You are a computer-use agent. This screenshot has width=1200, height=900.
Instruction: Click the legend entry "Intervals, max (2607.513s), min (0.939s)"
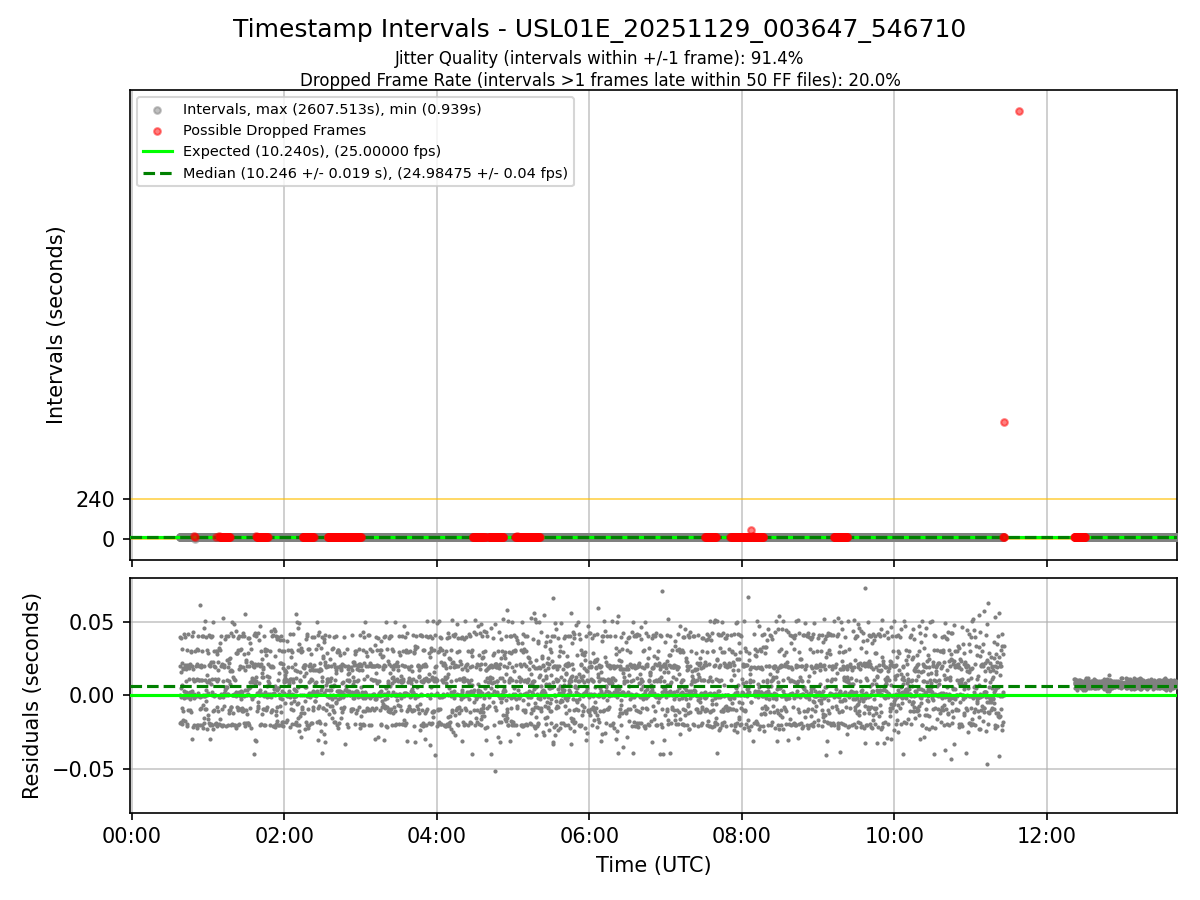pos(332,109)
